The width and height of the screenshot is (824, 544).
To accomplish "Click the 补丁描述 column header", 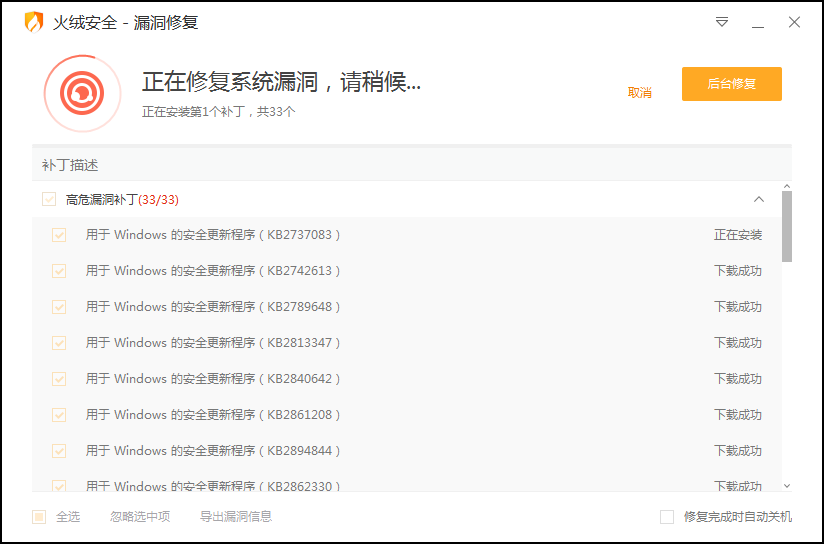I will [x=70, y=165].
